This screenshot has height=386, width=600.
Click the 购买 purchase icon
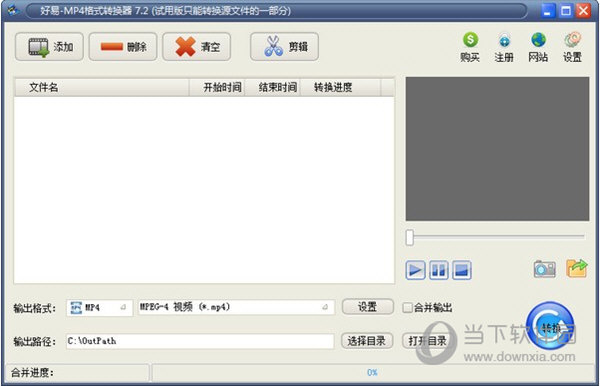[470, 47]
